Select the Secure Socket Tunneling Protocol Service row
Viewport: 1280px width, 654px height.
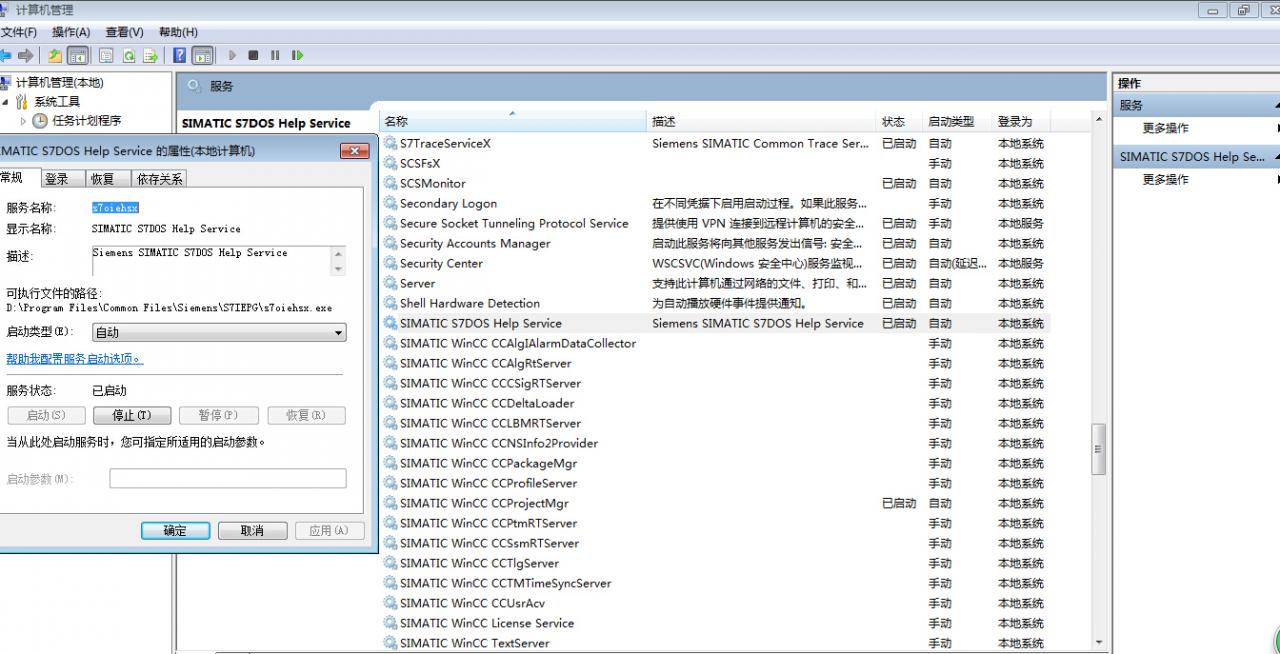(x=715, y=223)
